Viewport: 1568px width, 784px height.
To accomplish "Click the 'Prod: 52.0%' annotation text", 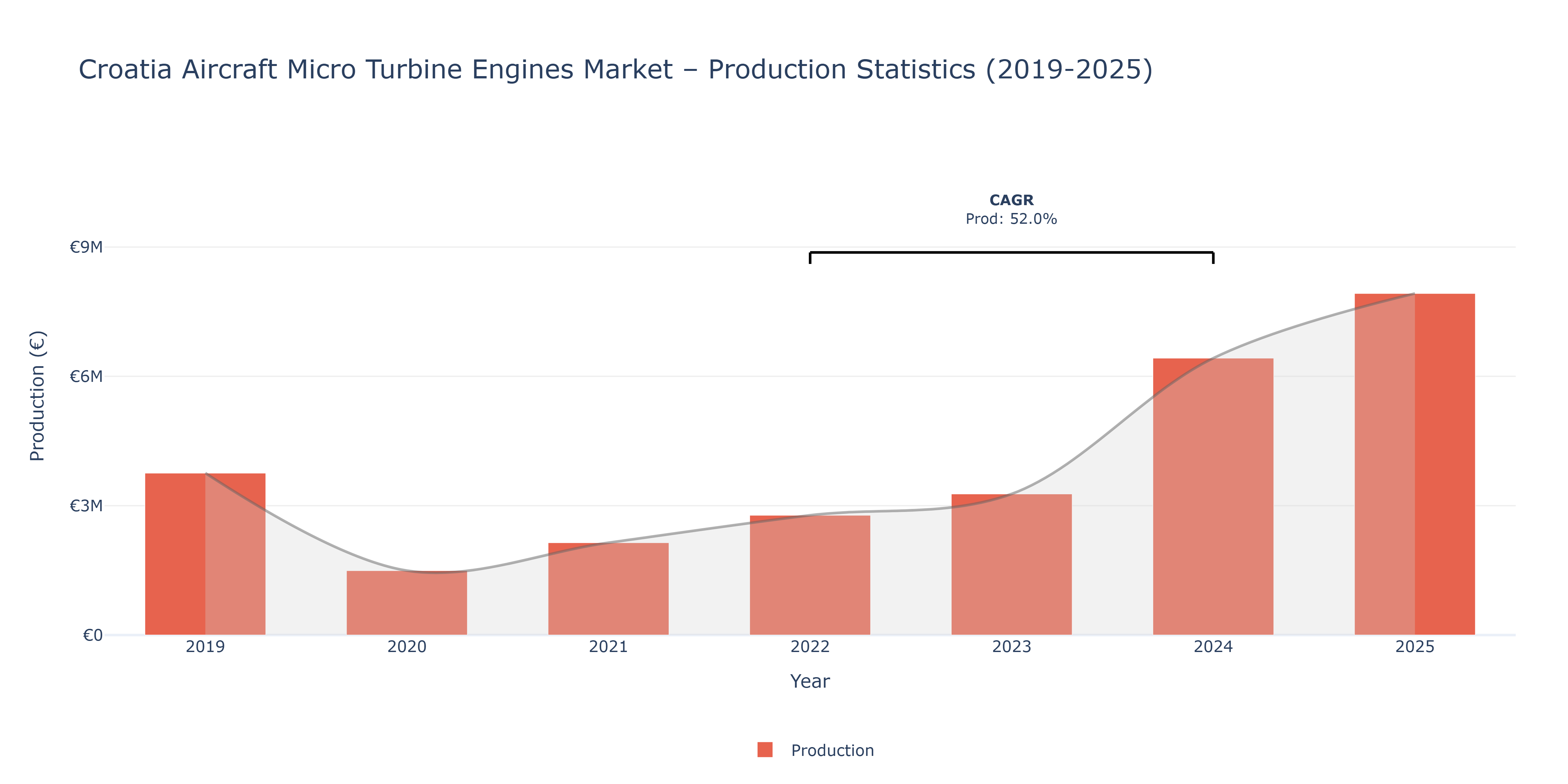I will coord(1011,219).
